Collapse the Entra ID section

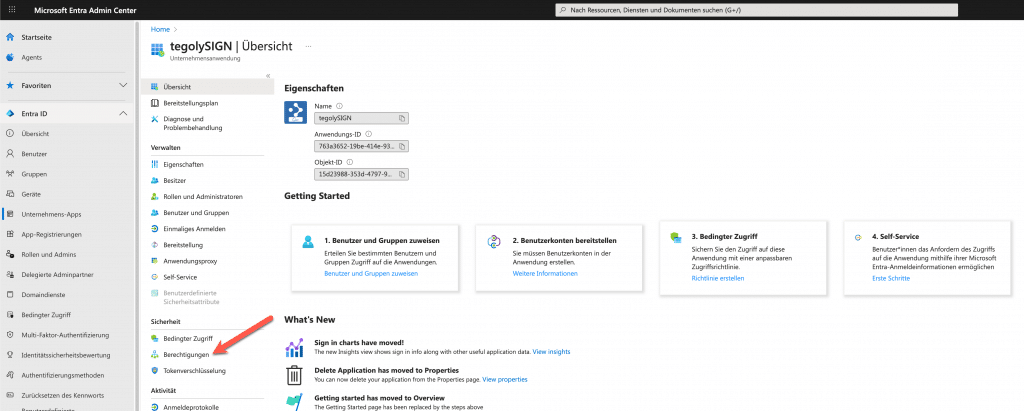coord(123,114)
